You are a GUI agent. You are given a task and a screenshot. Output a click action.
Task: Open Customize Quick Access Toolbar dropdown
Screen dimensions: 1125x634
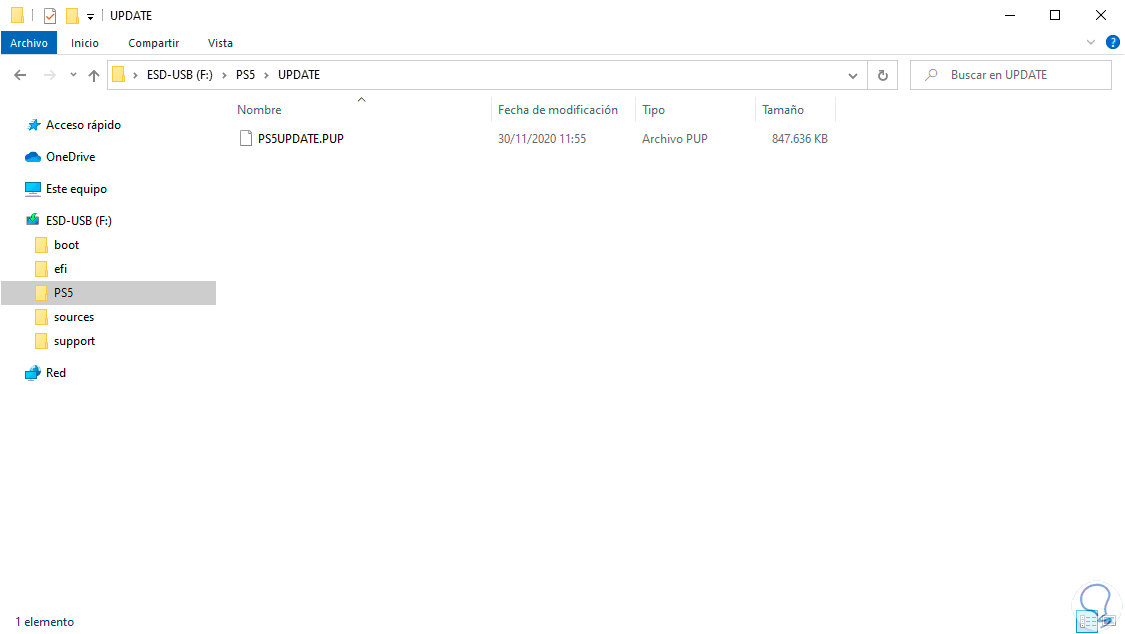coord(90,16)
